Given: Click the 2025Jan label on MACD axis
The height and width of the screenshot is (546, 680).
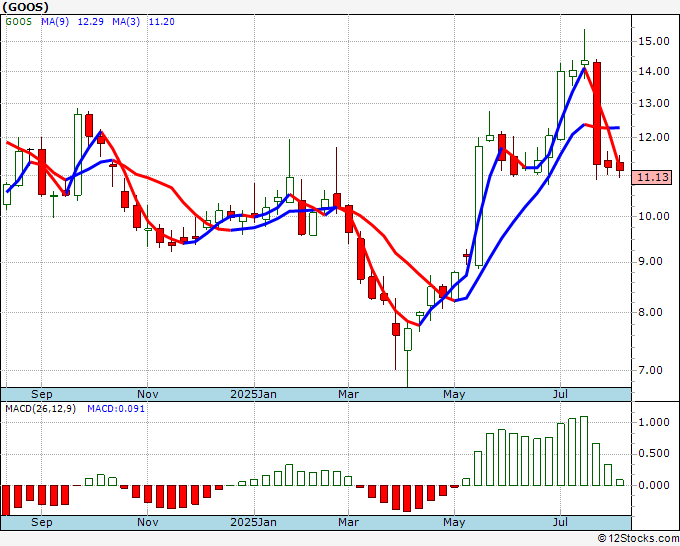Looking at the screenshot, I should [253, 522].
